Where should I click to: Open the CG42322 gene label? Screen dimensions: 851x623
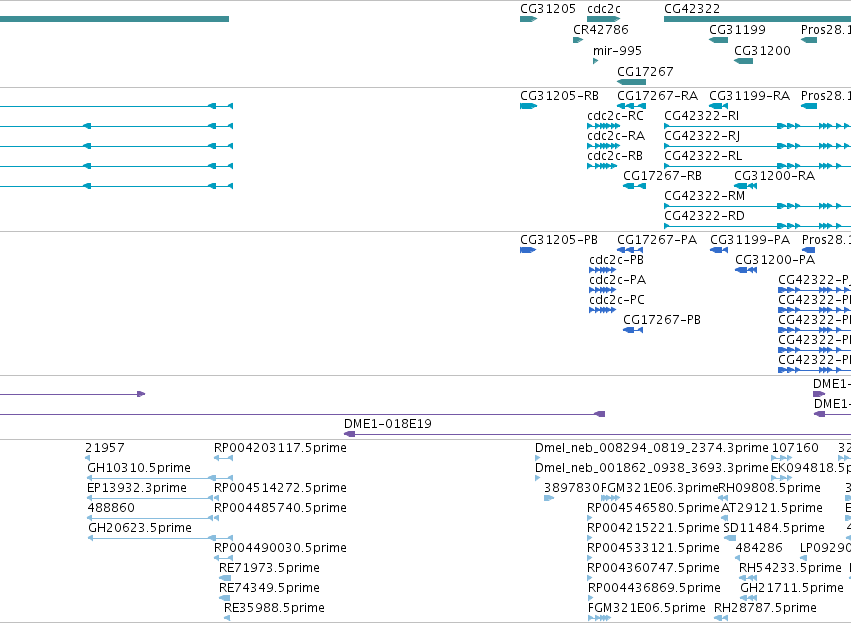click(692, 9)
